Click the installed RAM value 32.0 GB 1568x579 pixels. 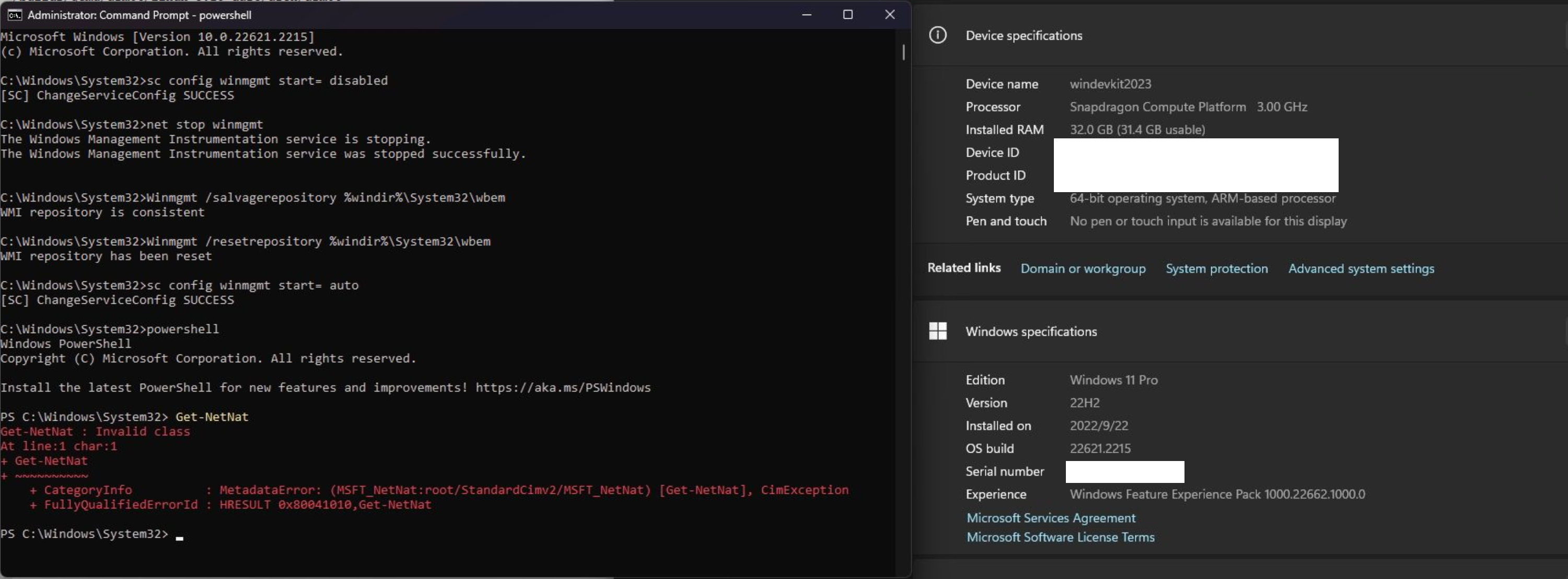(x=1137, y=129)
